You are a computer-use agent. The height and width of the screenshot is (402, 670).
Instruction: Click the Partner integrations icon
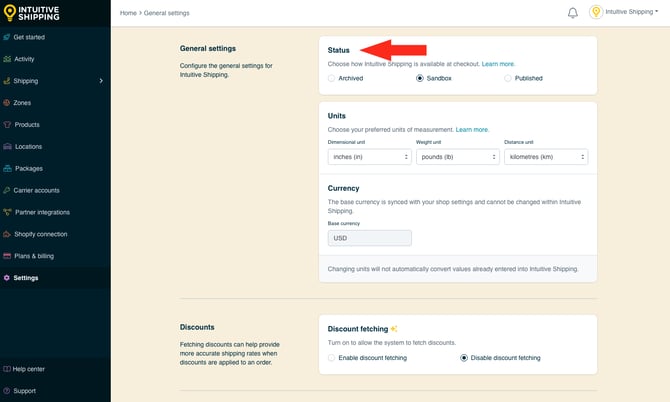pyautogui.click(x=7, y=212)
